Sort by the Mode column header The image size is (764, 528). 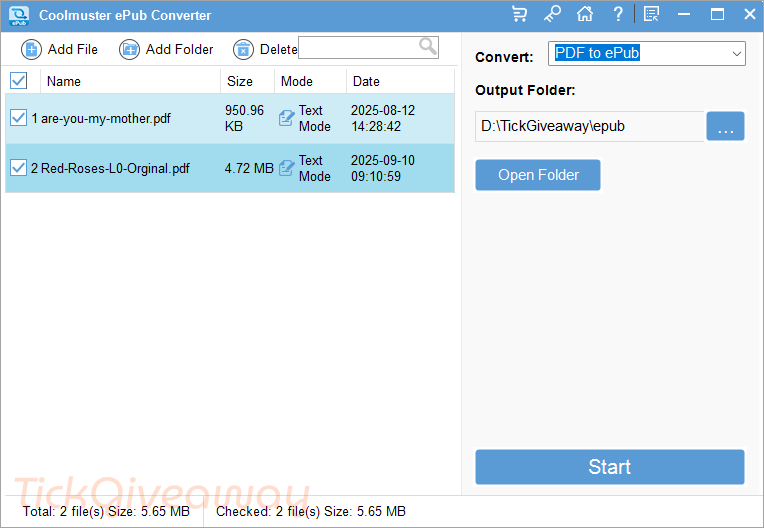coord(310,81)
